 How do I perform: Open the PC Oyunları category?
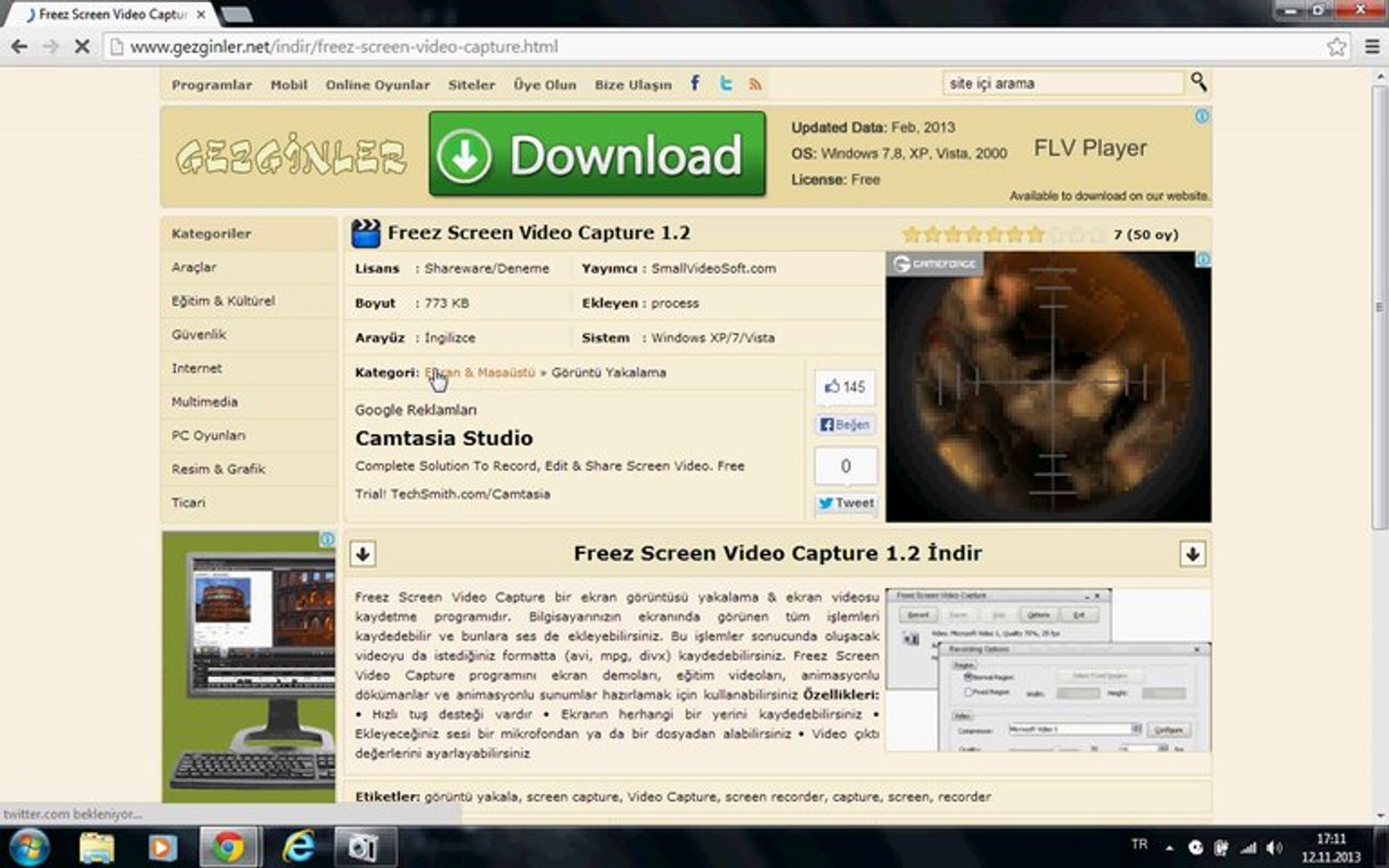208,436
